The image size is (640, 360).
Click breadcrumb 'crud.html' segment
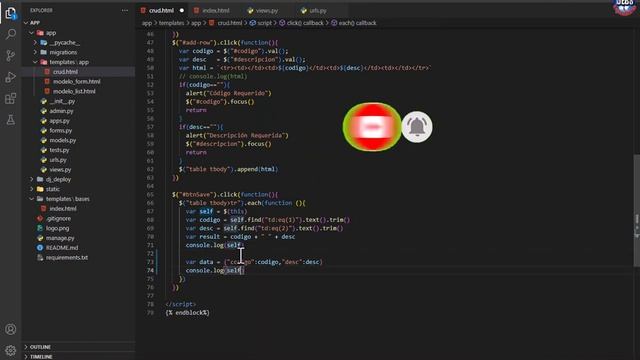tap(229, 23)
